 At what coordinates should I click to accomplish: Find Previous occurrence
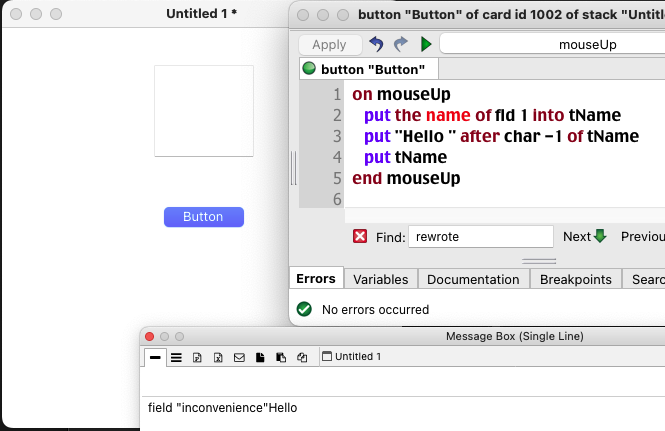pyautogui.click(x=643, y=236)
